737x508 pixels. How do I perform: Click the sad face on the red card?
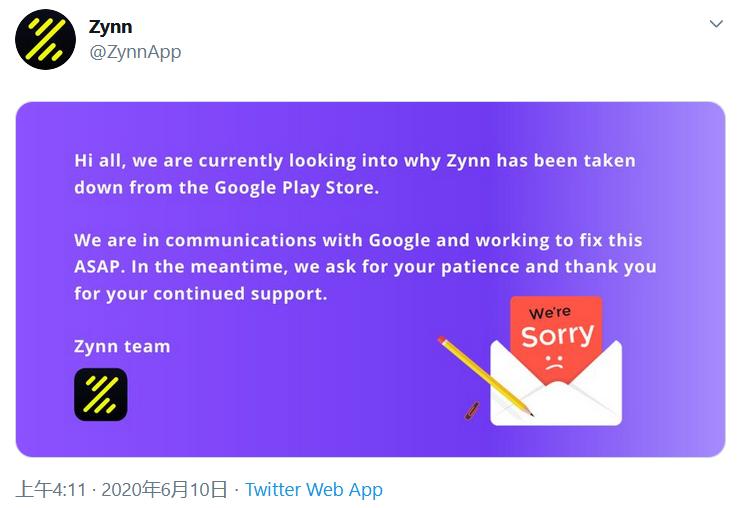[x=555, y=362]
